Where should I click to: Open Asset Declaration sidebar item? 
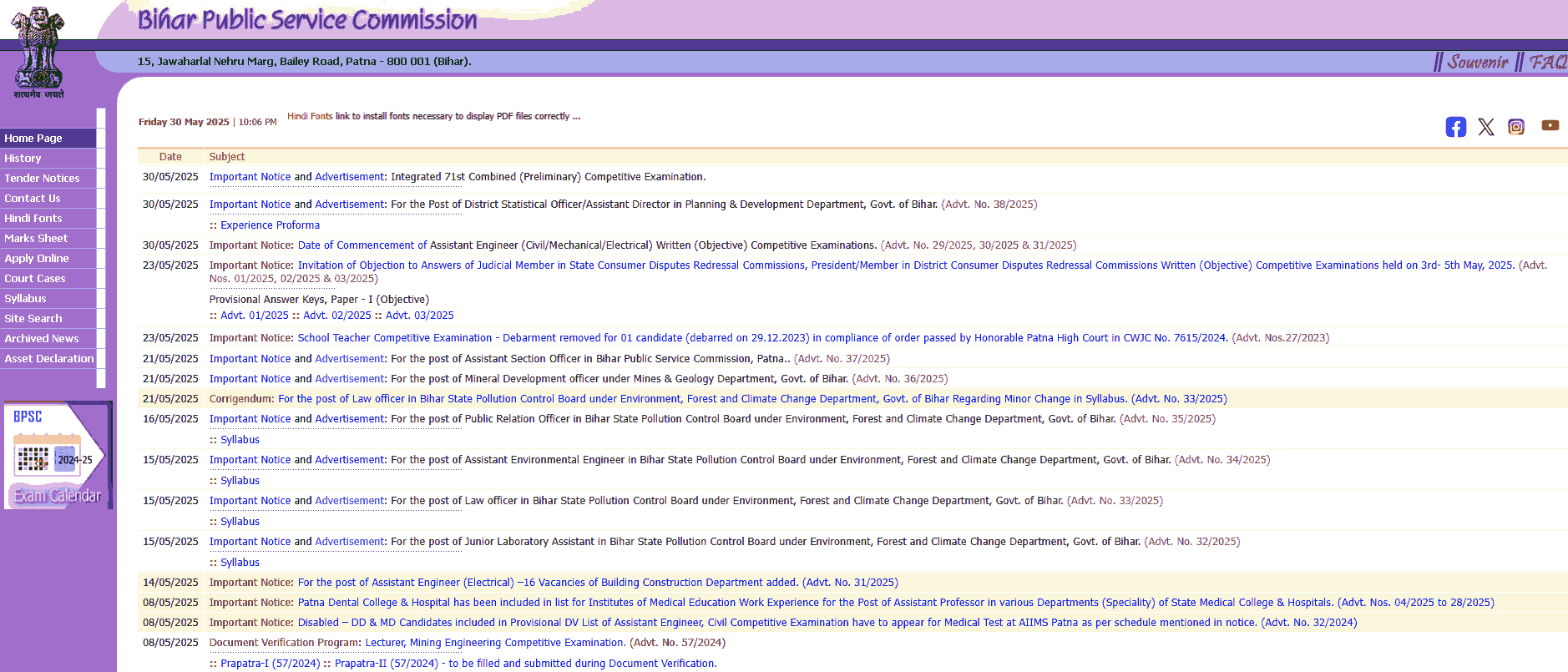tap(48, 359)
